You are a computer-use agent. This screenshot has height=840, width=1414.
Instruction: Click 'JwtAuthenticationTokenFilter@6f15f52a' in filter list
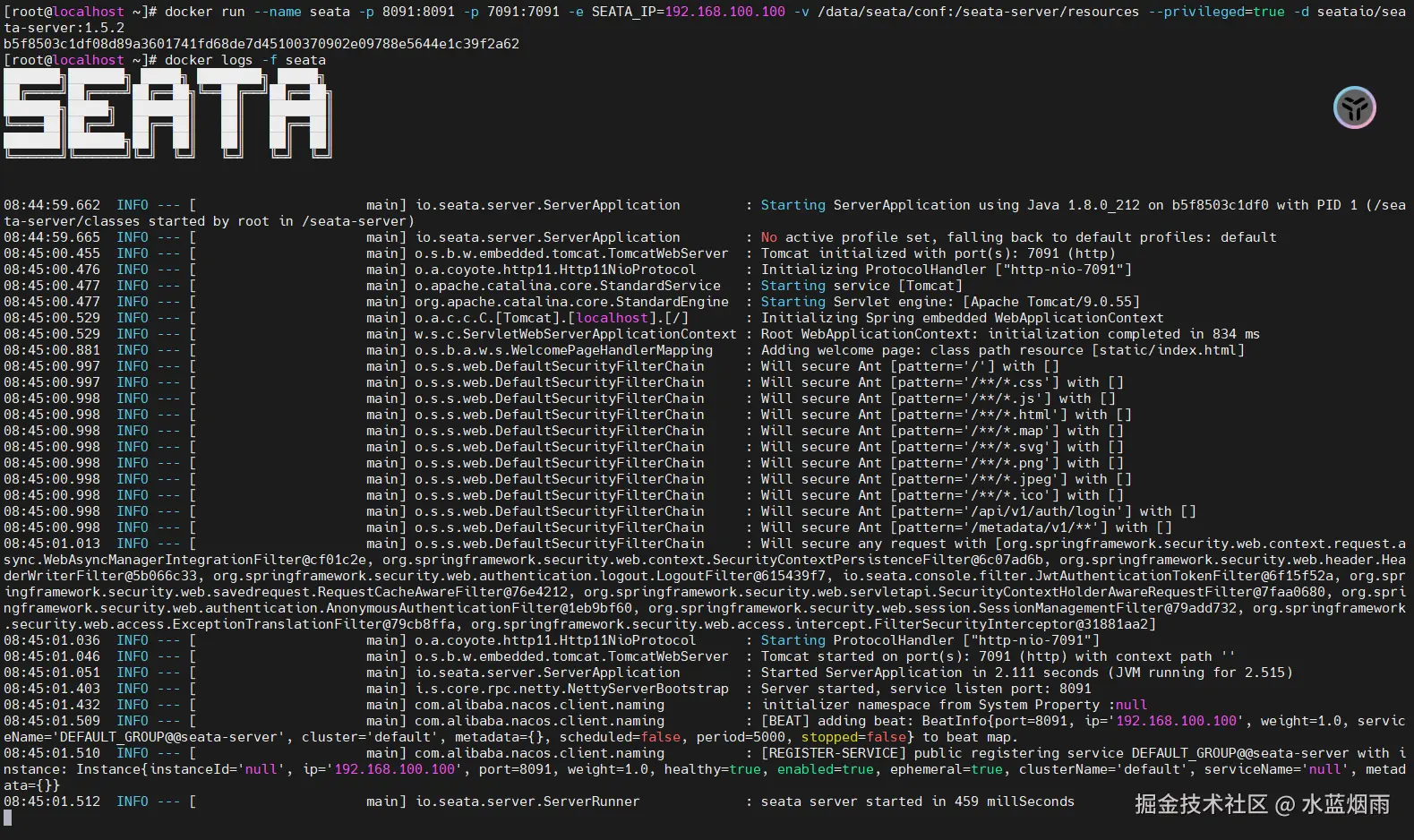(1189, 576)
